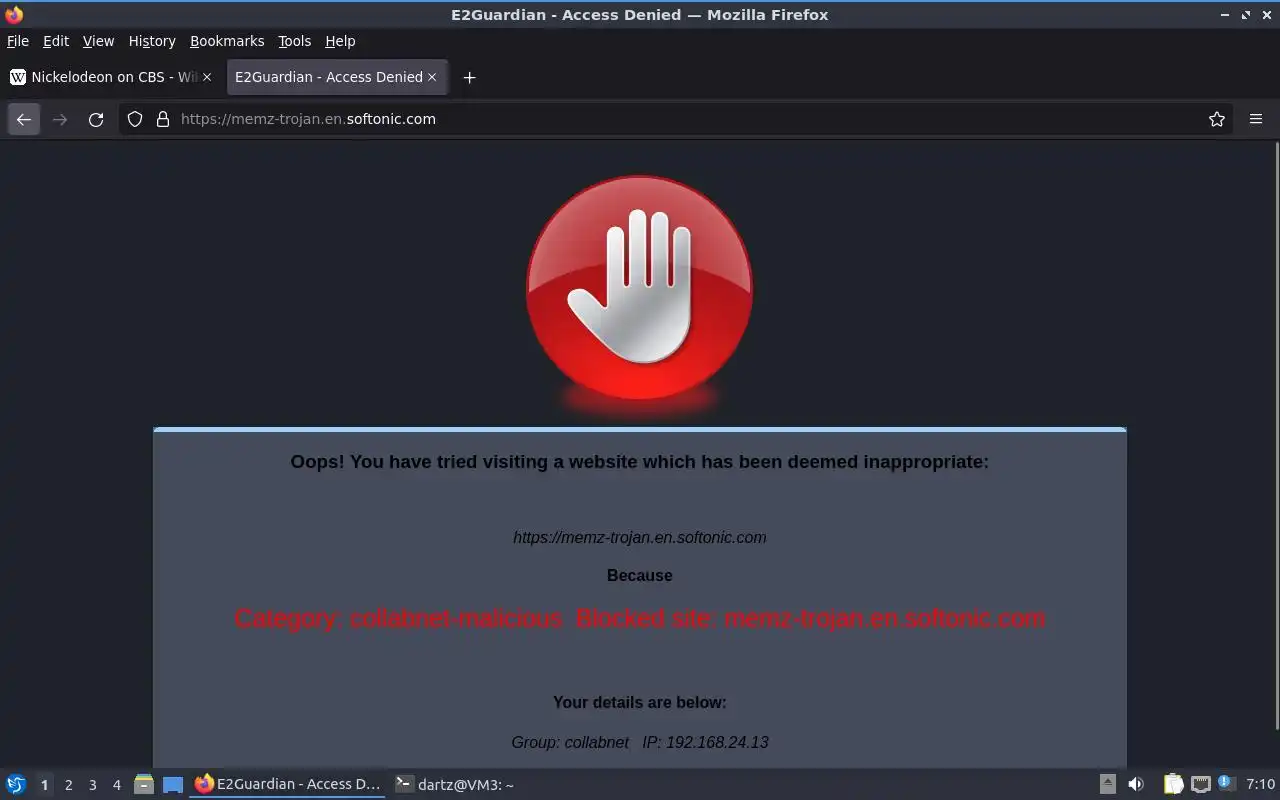1280x800 pixels.
Task: Open the volume speaker tray icon
Action: [x=1136, y=784]
